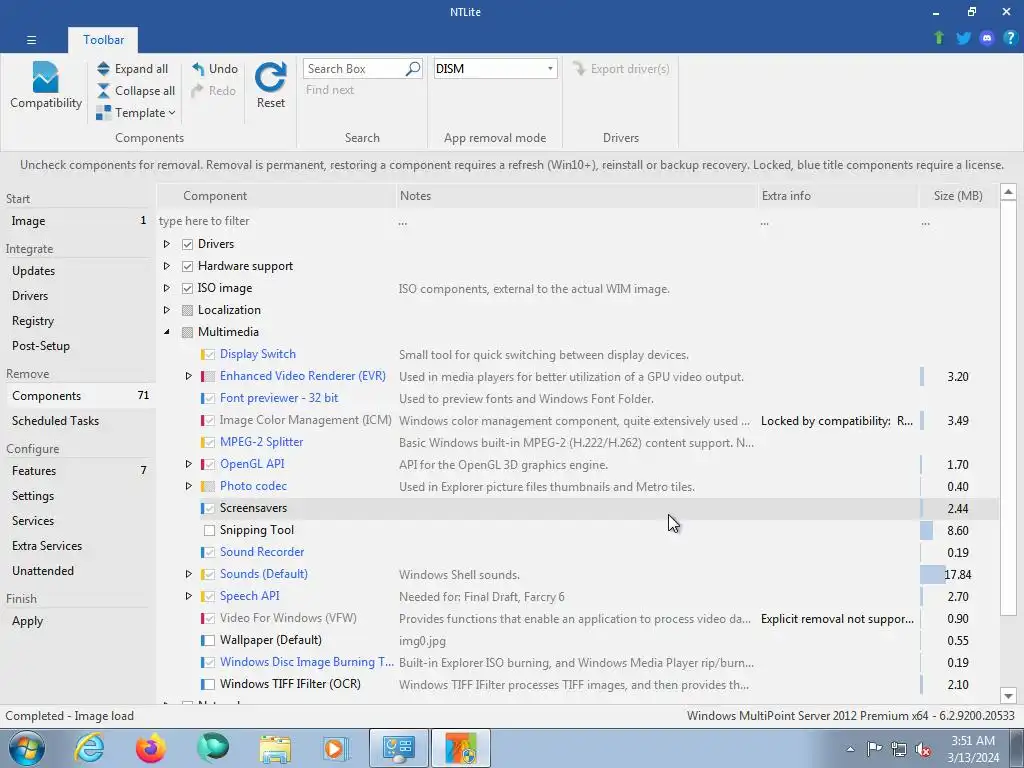Image resolution: width=1024 pixels, height=768 pixels.
Task: Select the Toolbar ribbon tab
Action: [x=103, y=40]
